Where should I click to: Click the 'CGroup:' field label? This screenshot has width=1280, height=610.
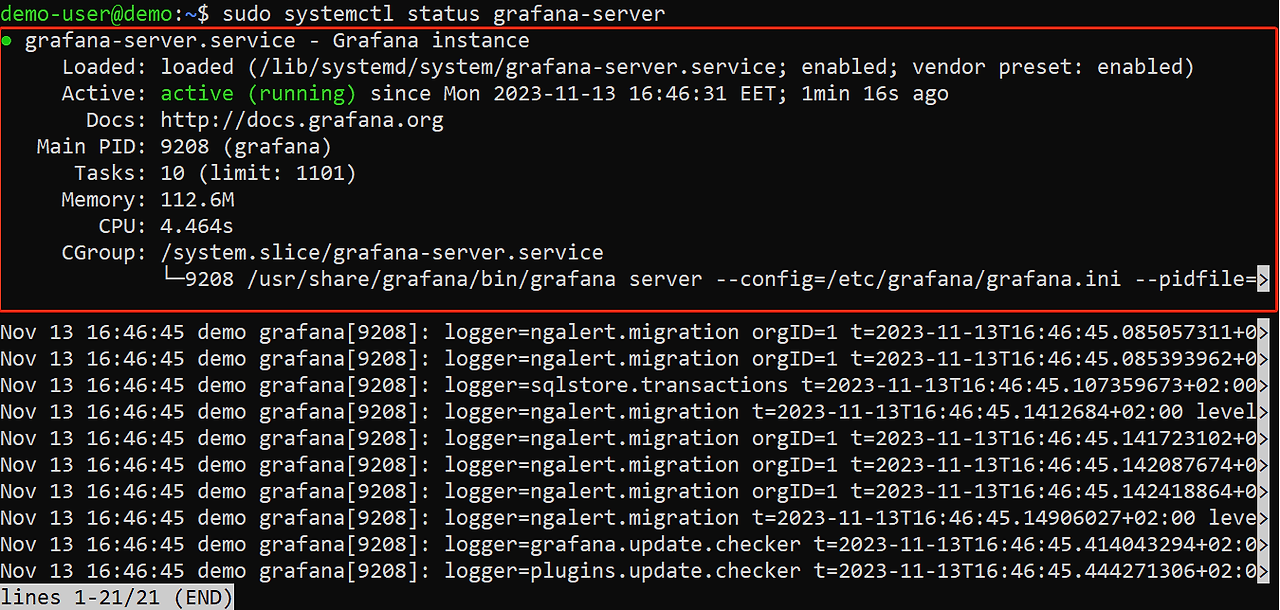tap(104, 253)
